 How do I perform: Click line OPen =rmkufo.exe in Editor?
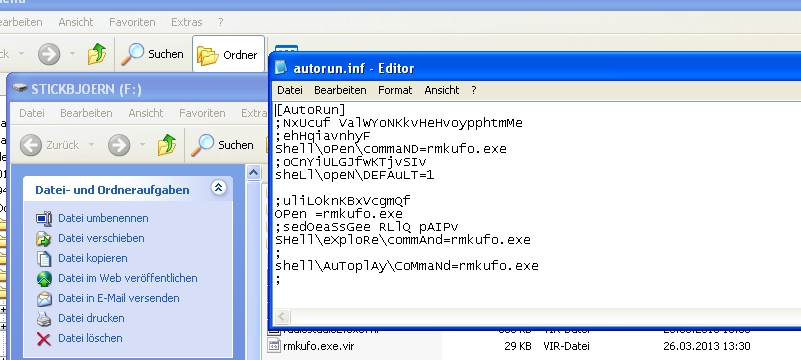[339, 214]
